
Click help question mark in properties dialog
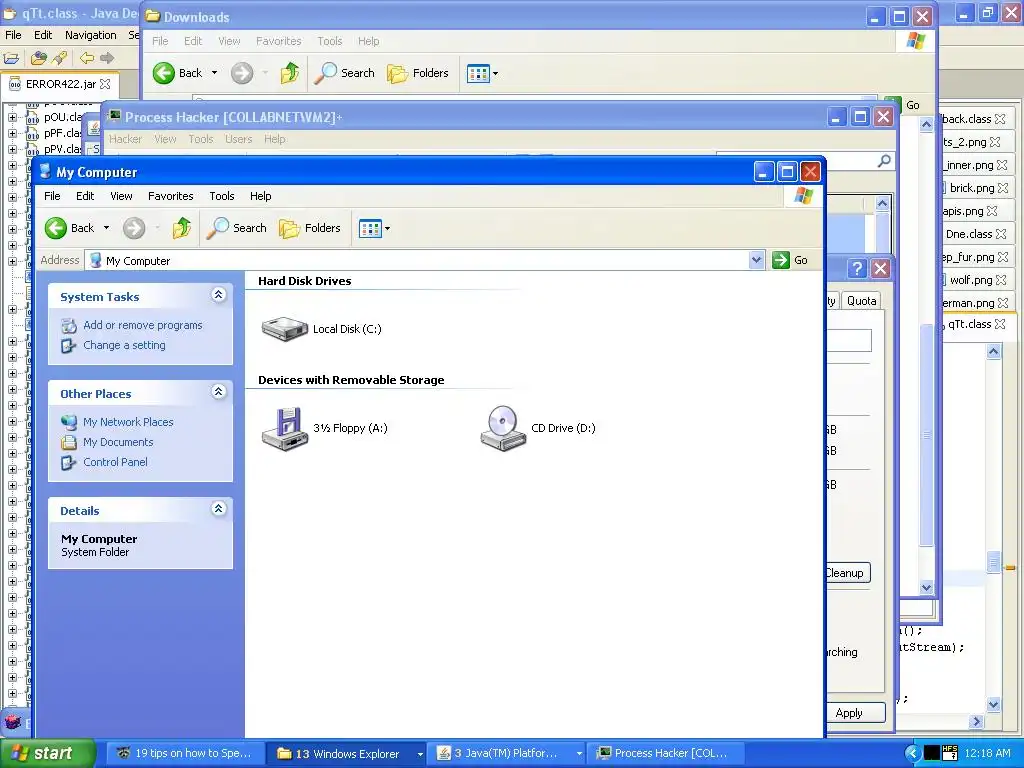(x=857, y=268)
